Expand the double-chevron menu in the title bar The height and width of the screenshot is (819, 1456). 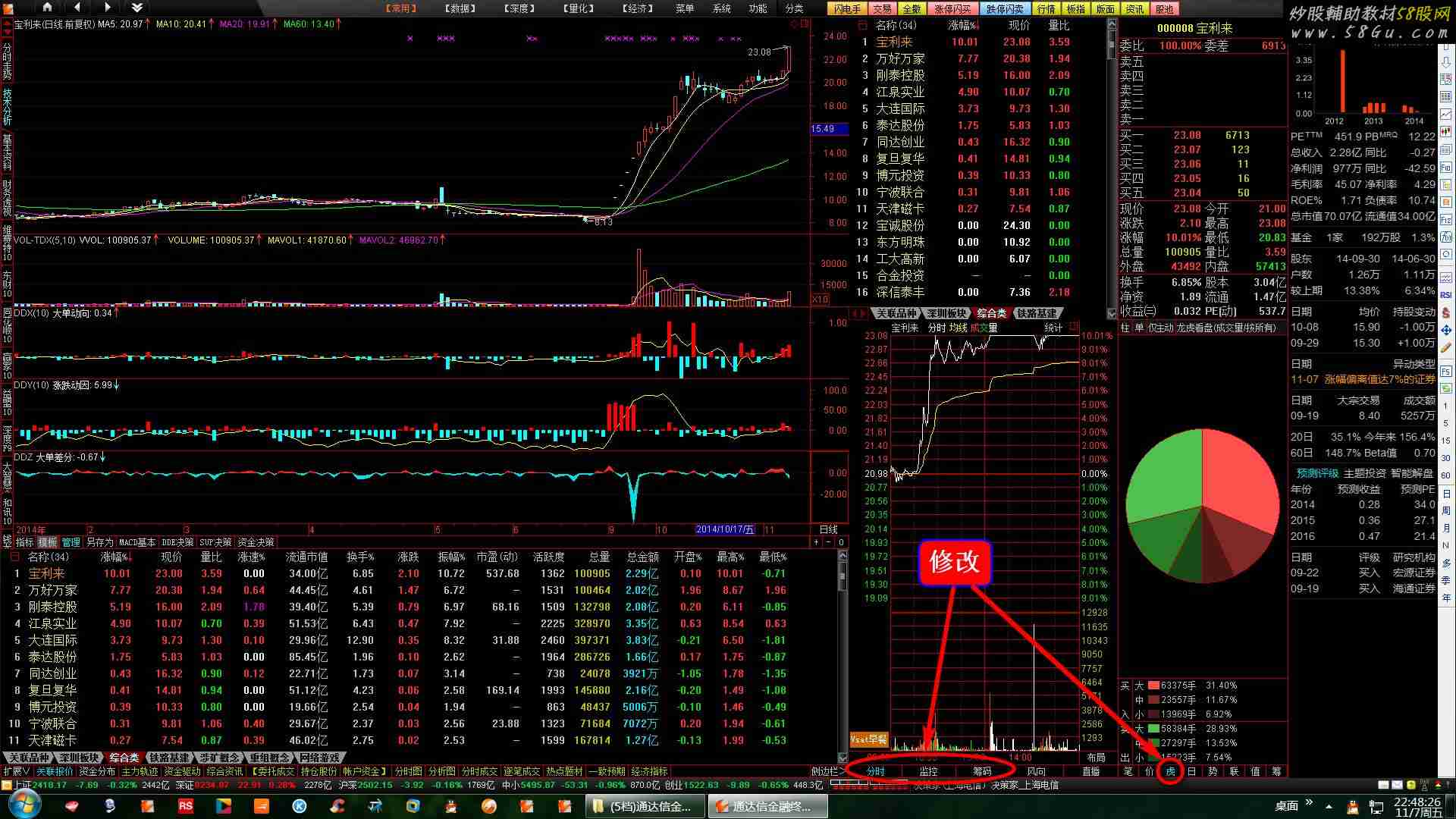click(136, 8)
